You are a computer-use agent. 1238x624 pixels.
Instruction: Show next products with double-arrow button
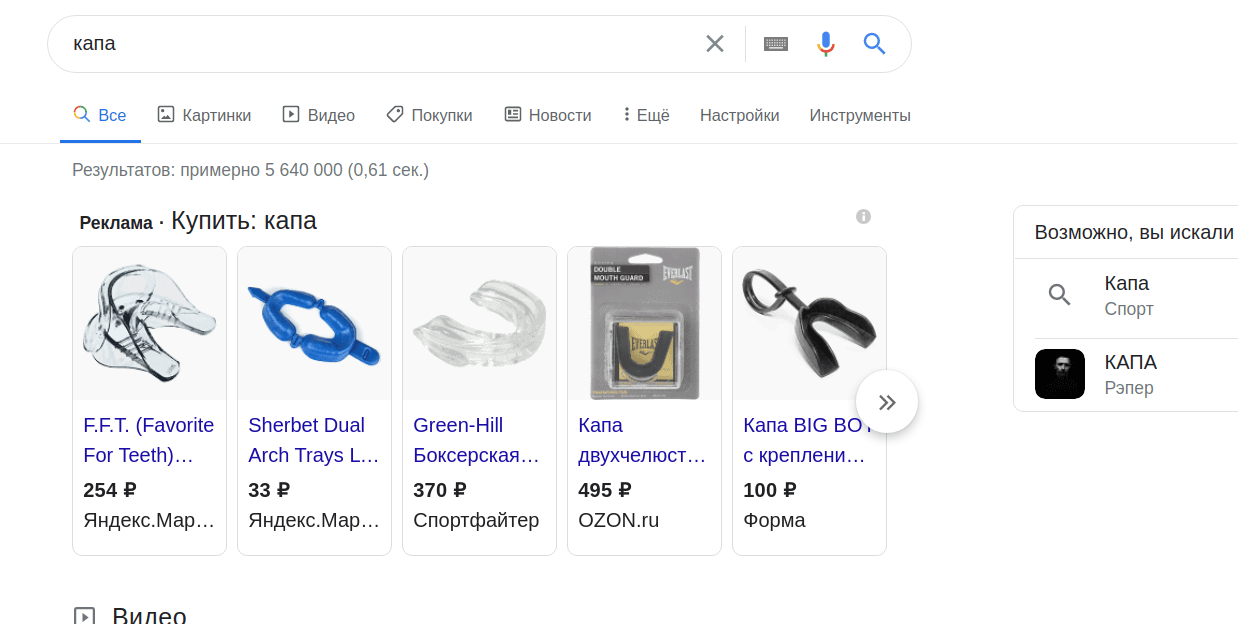pos(887,402)
